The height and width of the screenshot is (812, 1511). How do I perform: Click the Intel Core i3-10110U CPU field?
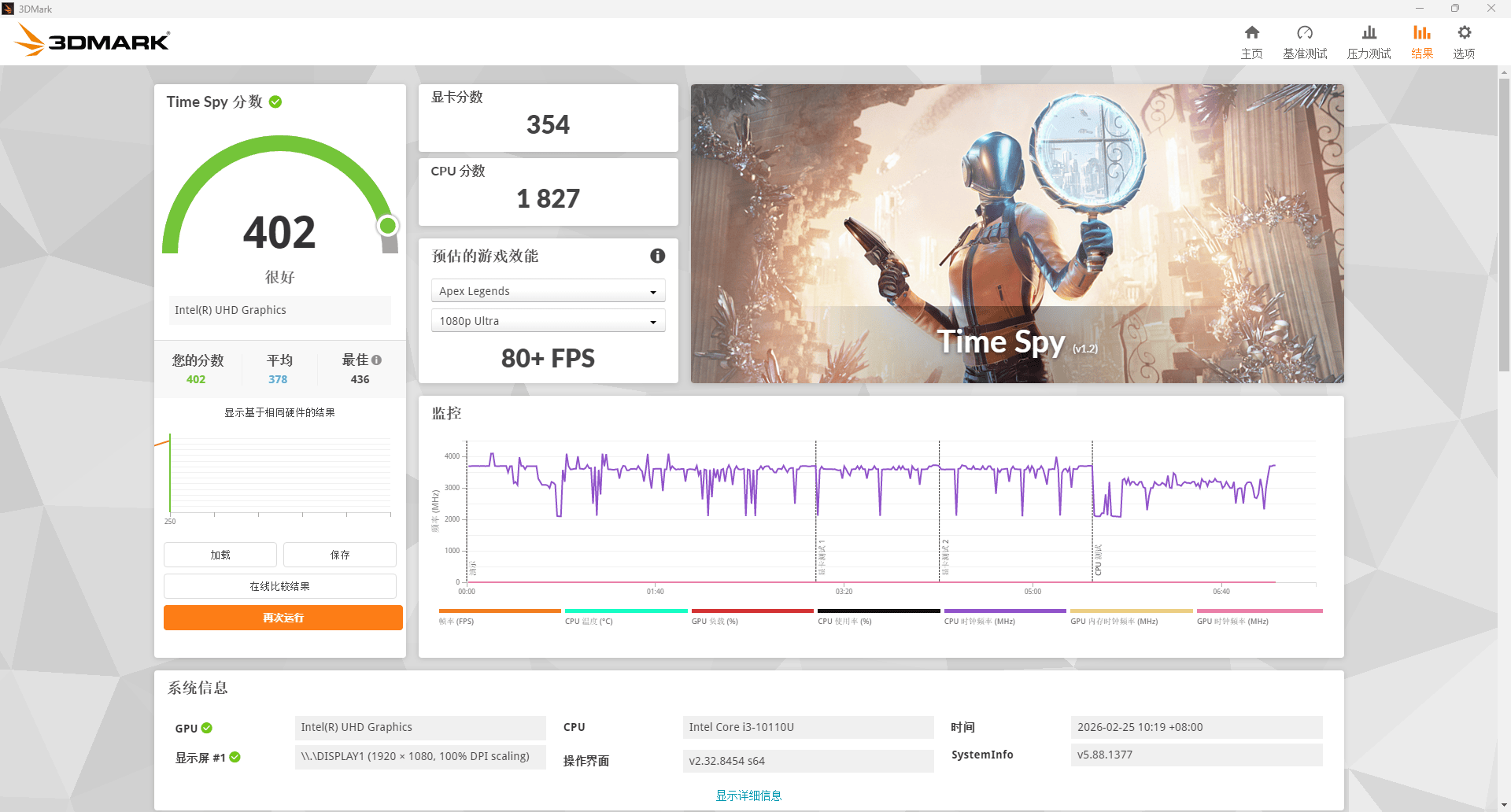[x=807, y=727]
